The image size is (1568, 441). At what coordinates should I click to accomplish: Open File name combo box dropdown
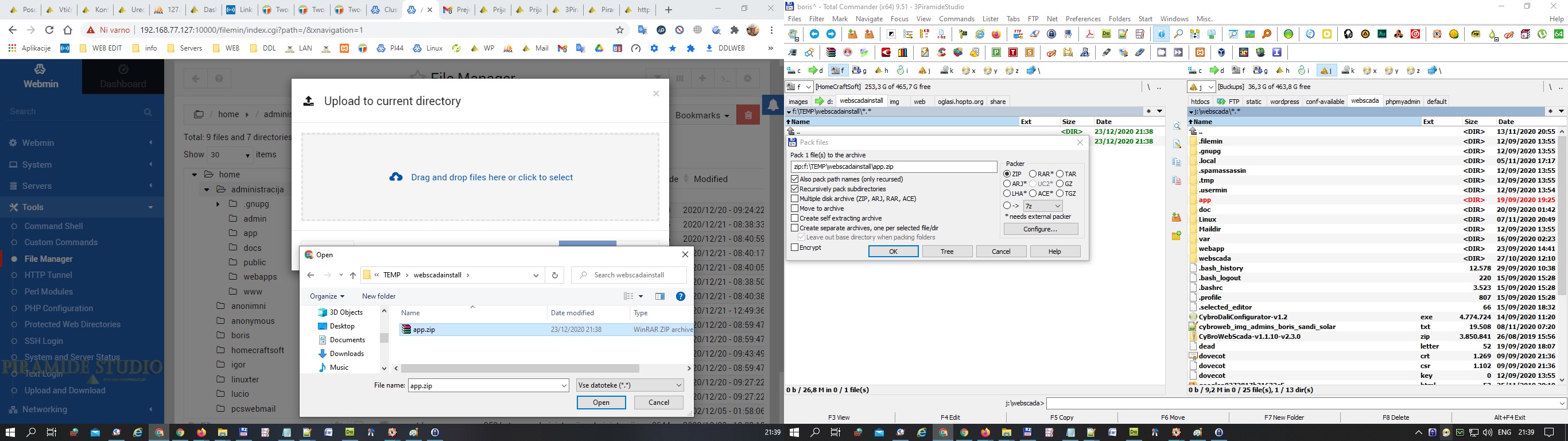coord(564,385)
